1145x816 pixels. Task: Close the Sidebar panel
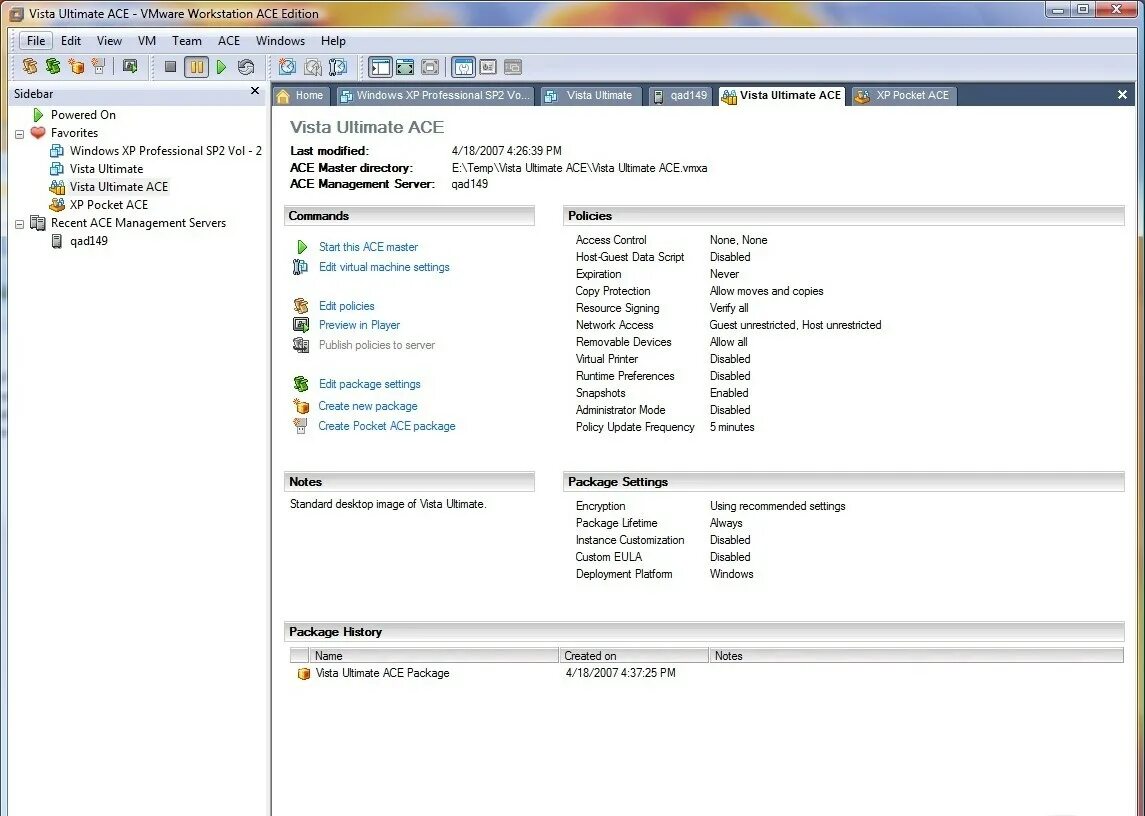point(255,91)
